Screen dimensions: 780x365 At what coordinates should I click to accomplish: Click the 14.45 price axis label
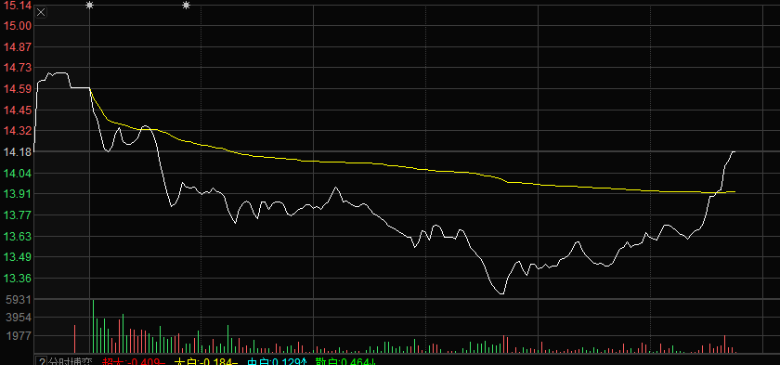pyautogui.click(x=17, y=110)
